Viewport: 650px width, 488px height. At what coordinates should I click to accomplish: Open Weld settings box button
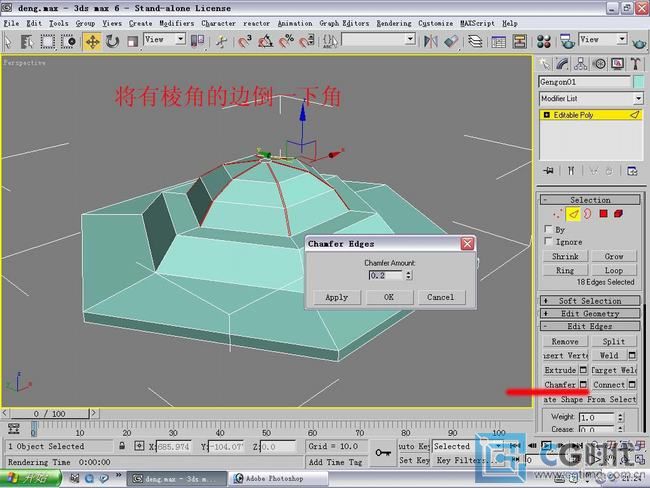click(632, 355)
